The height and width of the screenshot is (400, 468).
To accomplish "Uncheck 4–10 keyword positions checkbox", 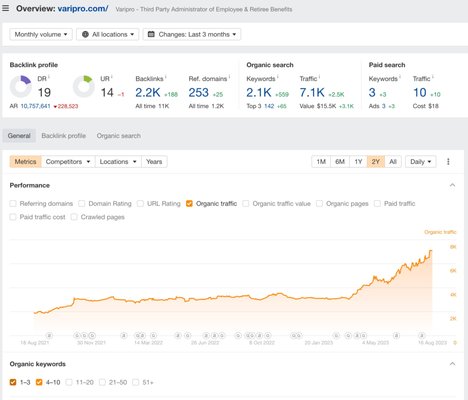I will (x=39, y=382).
